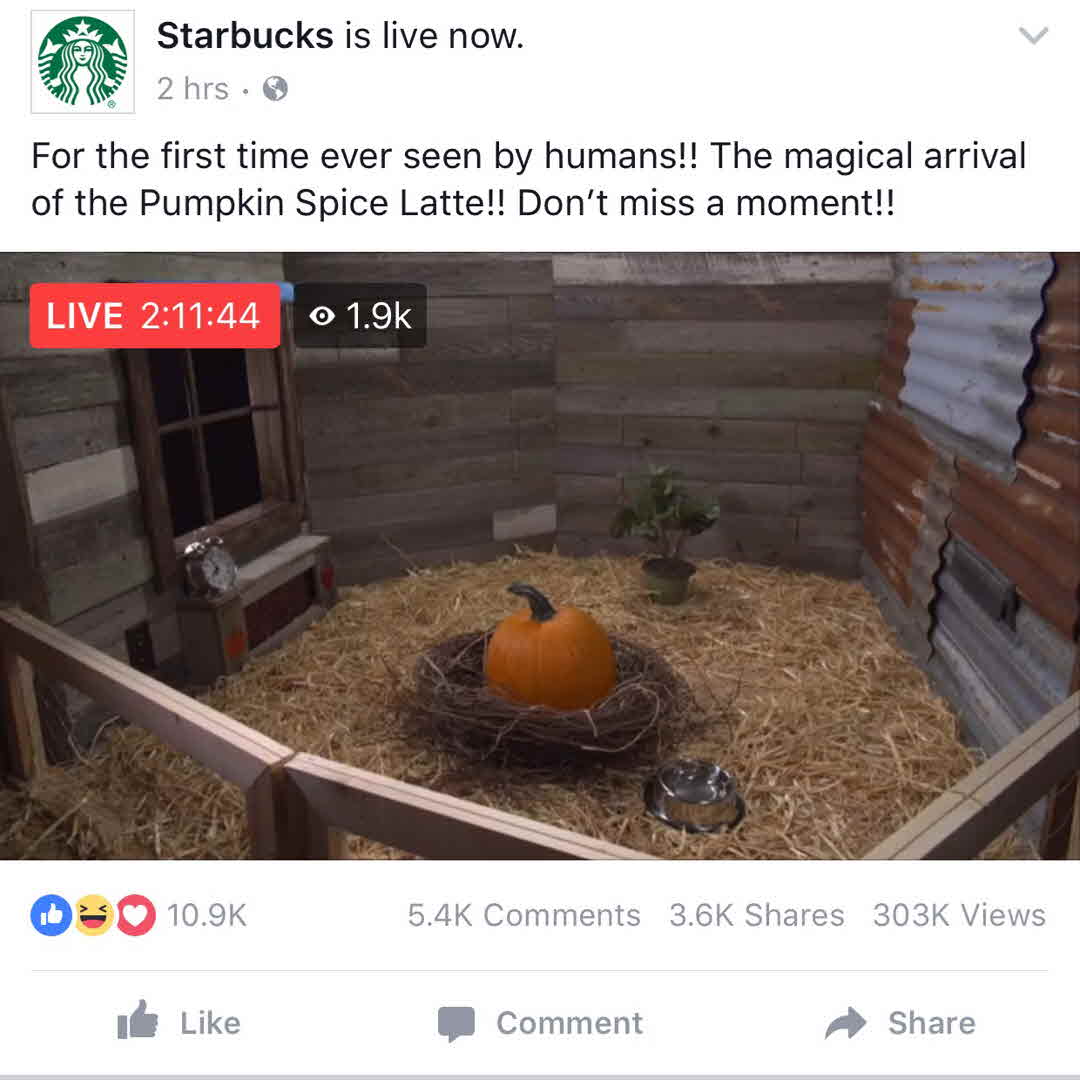This screenshot has width=1080, height=1080.
Task: Click the Share button label
Action: [932, 1024]
